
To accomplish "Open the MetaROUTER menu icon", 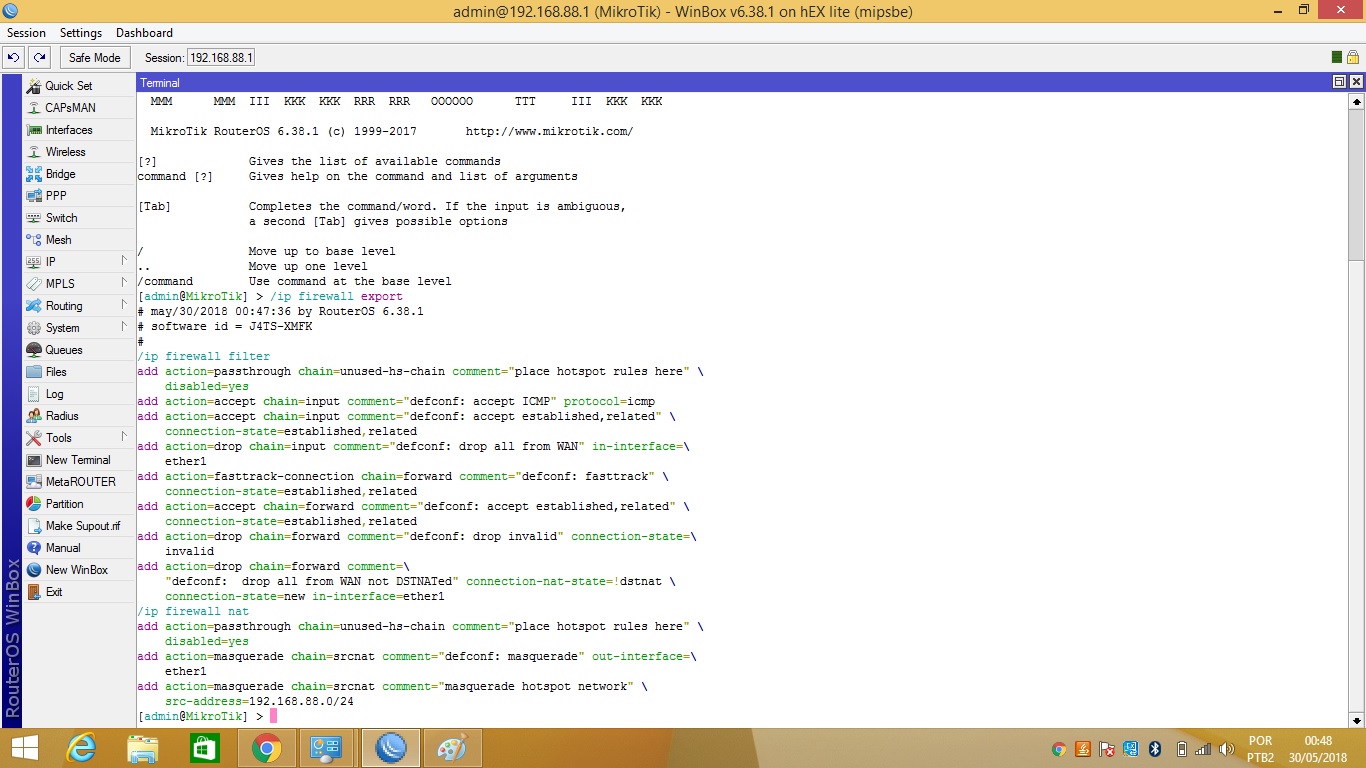I will (x=34, y=482).
